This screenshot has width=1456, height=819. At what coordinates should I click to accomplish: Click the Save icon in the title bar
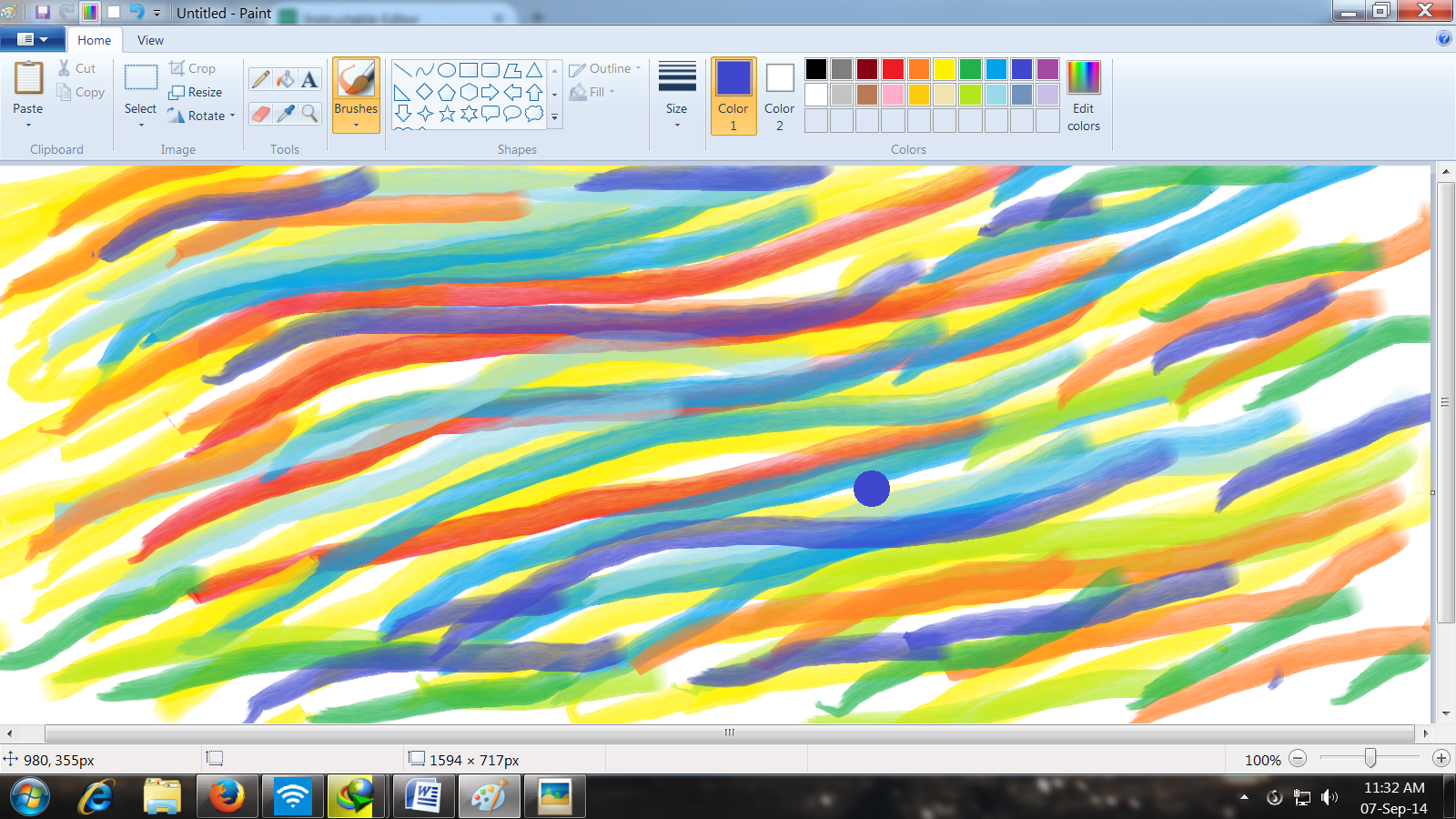click(x=43, y=13)
